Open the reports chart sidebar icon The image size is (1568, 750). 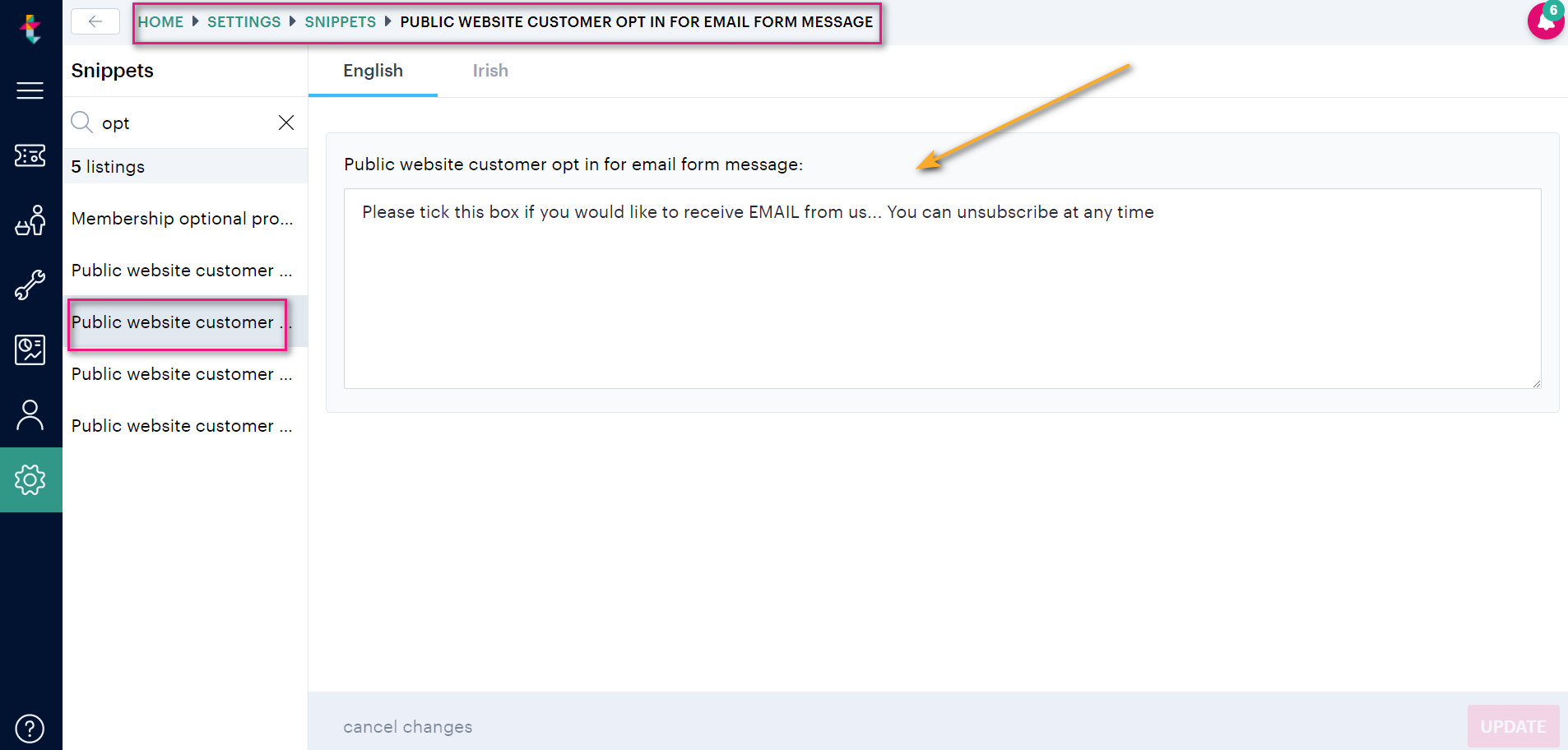(x=30, y=350)
